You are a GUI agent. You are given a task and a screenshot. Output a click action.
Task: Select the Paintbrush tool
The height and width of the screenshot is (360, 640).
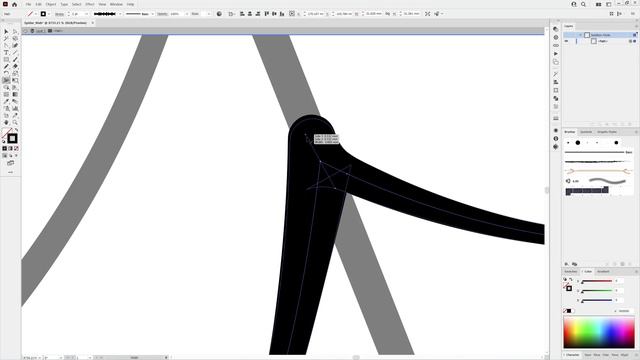15,60
